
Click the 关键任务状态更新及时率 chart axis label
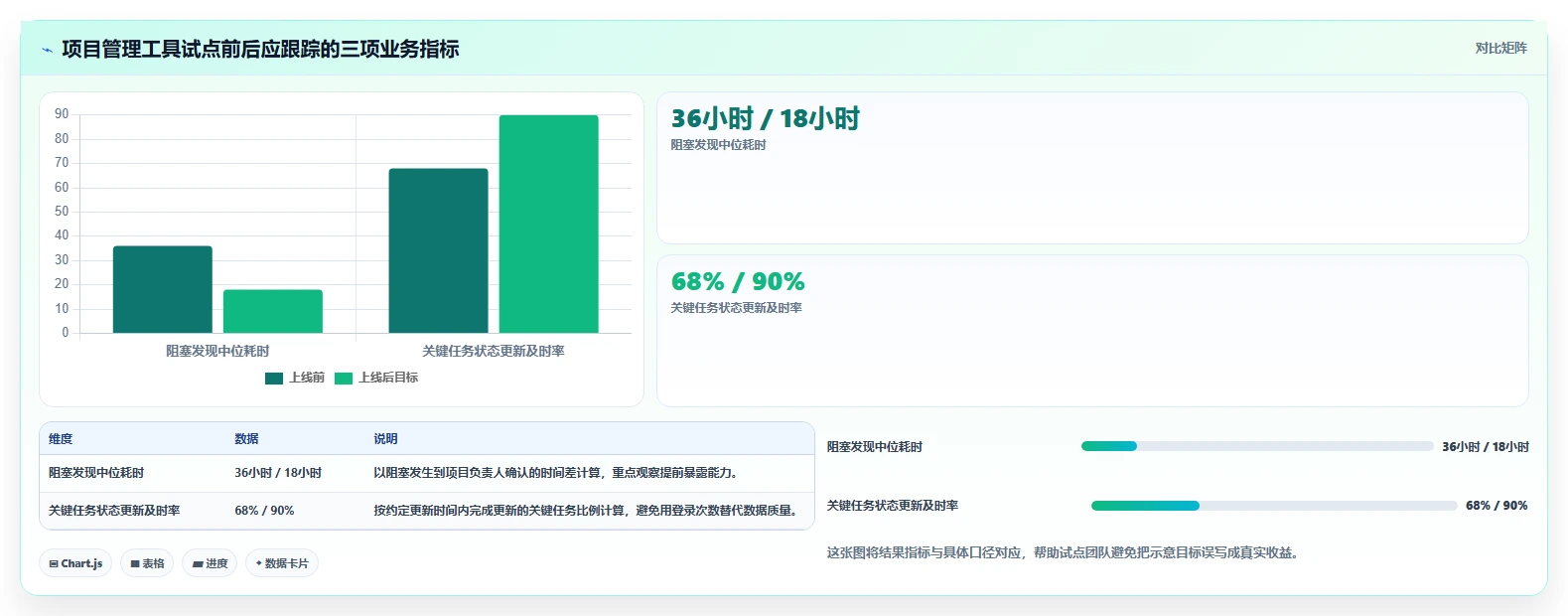pos(494,351)
